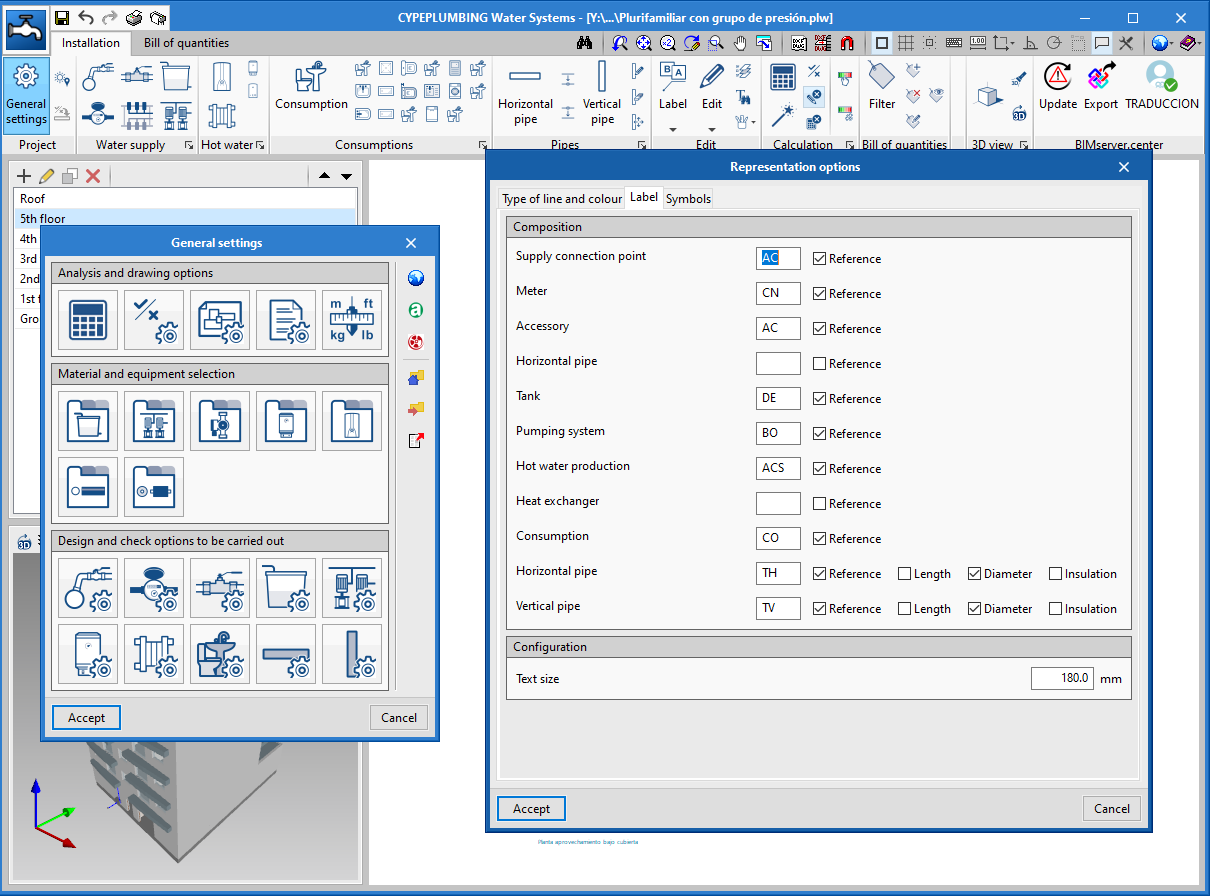Move floor down with the down arrow

pos(346,176)
